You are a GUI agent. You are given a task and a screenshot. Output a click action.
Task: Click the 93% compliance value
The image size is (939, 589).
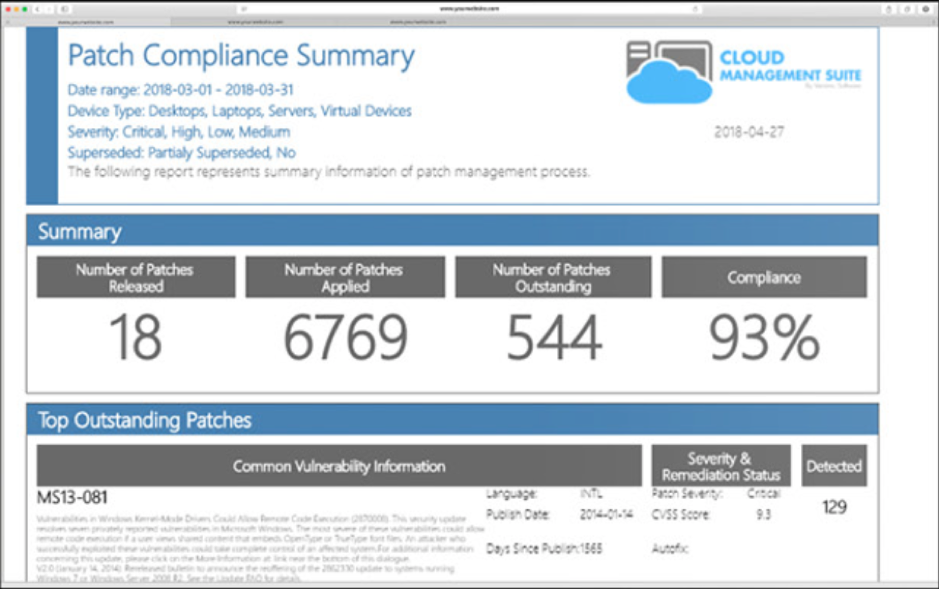tap(764, 338)
